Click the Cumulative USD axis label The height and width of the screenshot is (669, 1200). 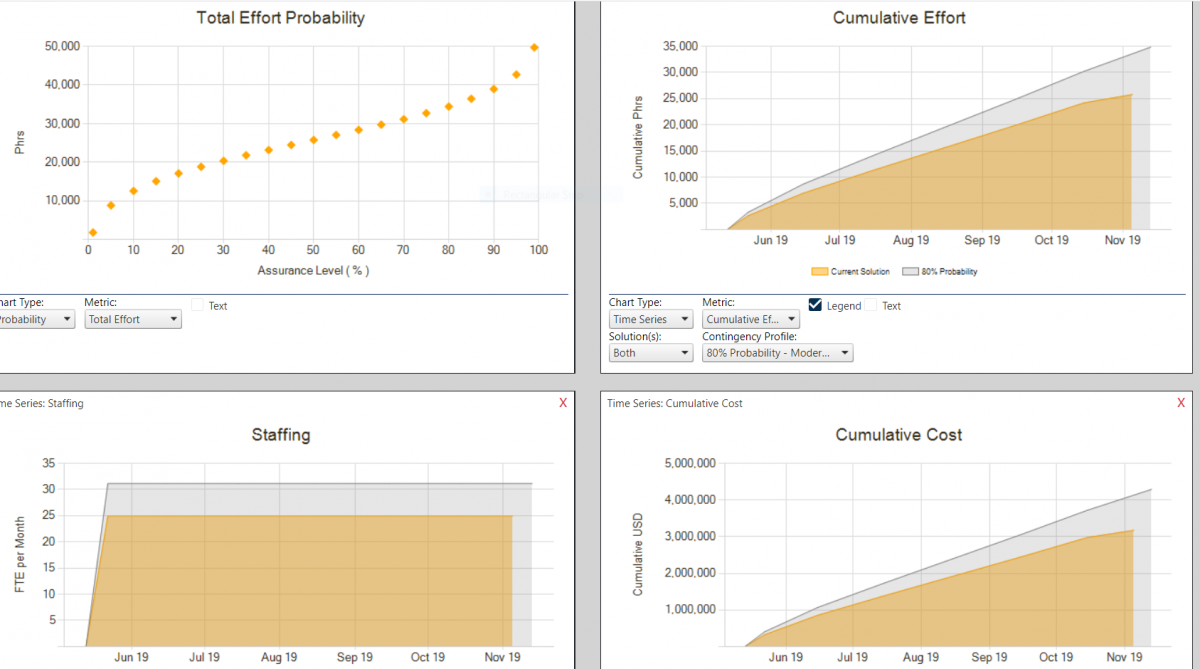pyautogui.click(x=638, y=555)
